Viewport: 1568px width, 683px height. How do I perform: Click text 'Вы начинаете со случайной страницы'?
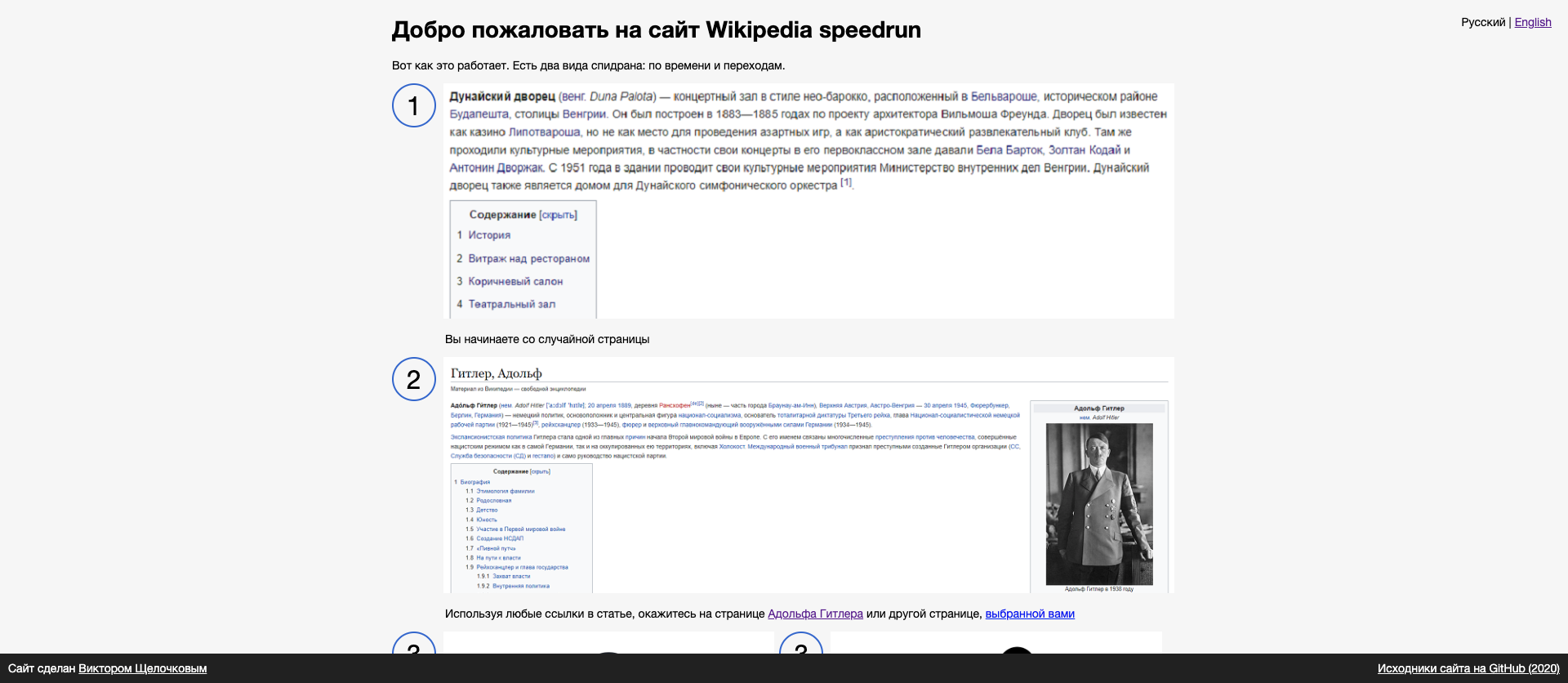click(547, 339)
